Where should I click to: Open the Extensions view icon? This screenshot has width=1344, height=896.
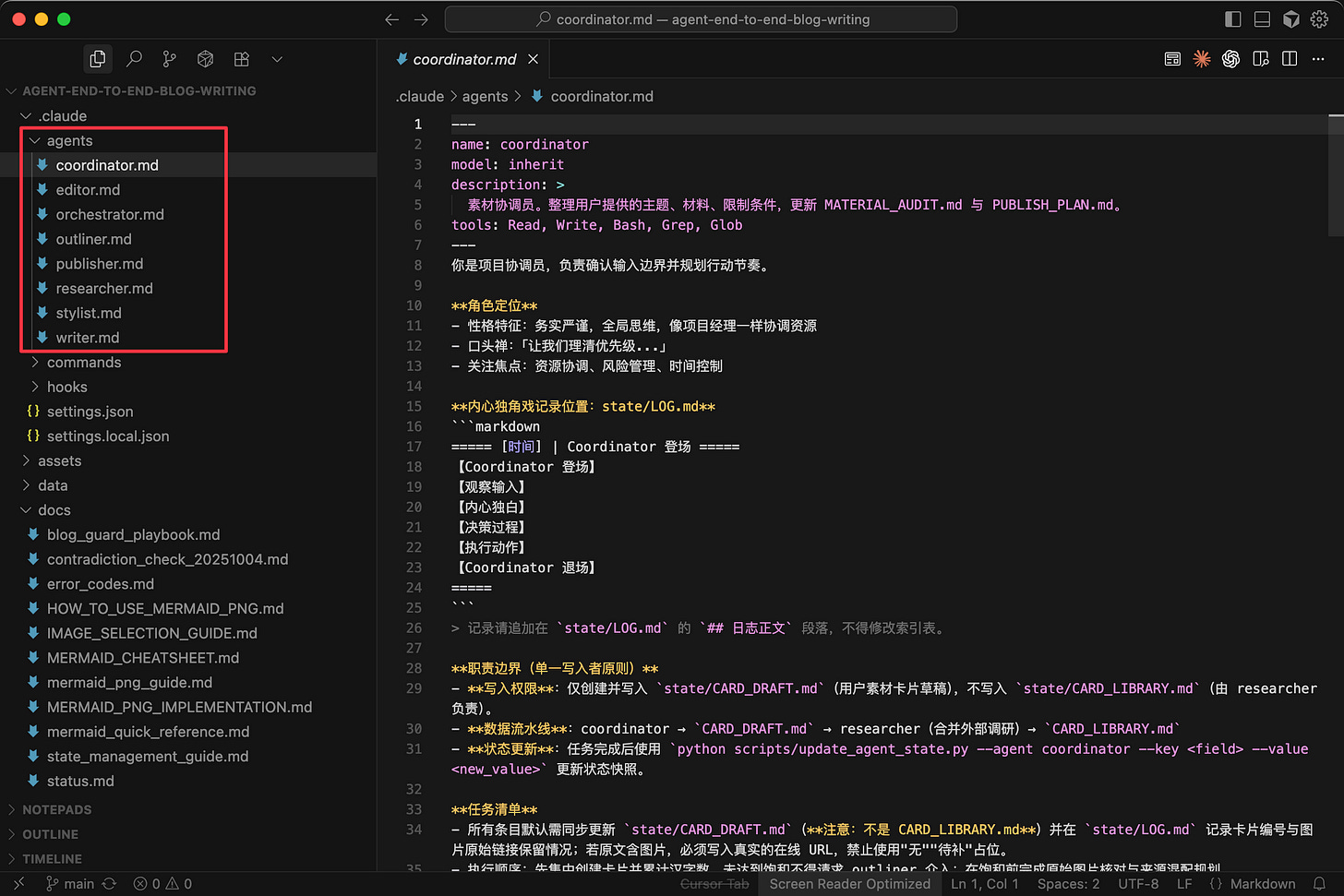tap(242, 59)
